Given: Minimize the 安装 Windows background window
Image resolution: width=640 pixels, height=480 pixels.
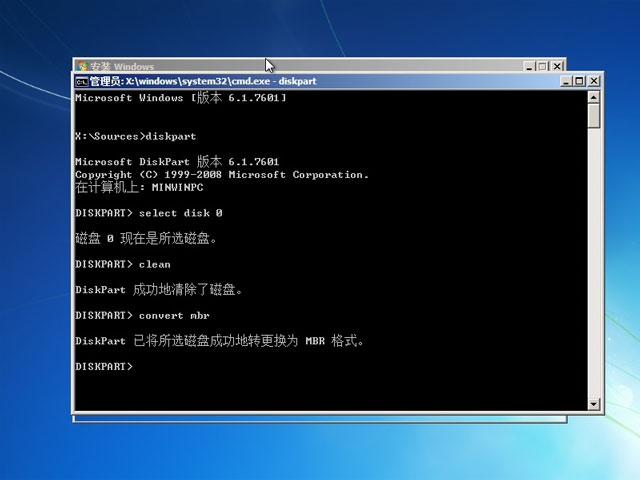Looking at the screenshot, I should pyautogui.click(x=529, y=66).
